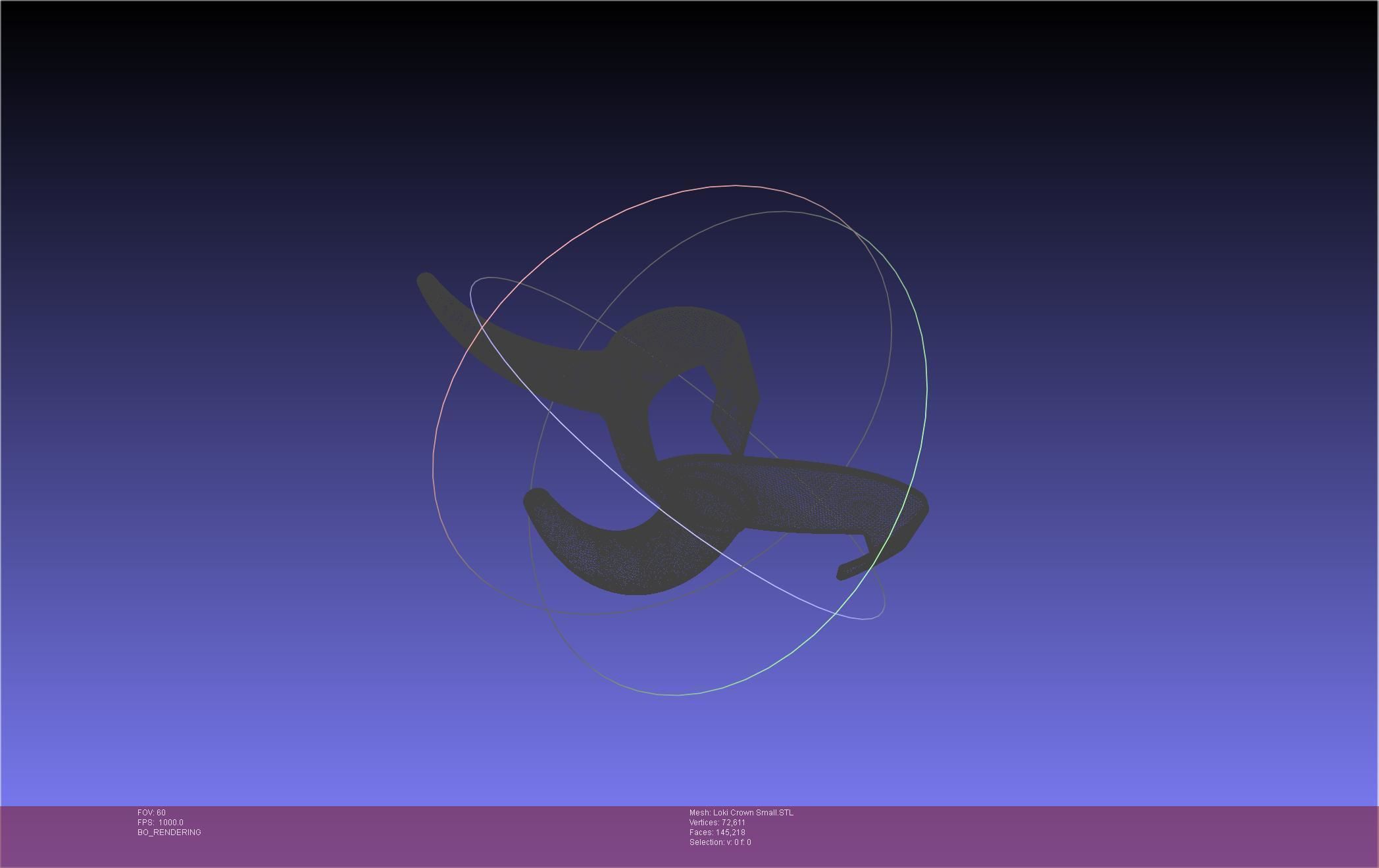The image size is (1379, 868).
Task: Click the FOV: 60 label
Action: tap(151, 813)
